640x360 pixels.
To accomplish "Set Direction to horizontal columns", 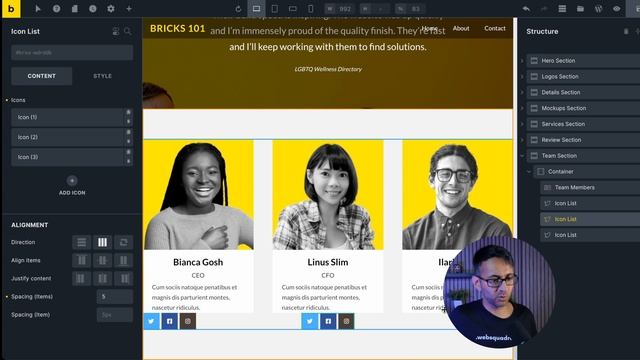I will pyautogui.click(x=102, y=242).
